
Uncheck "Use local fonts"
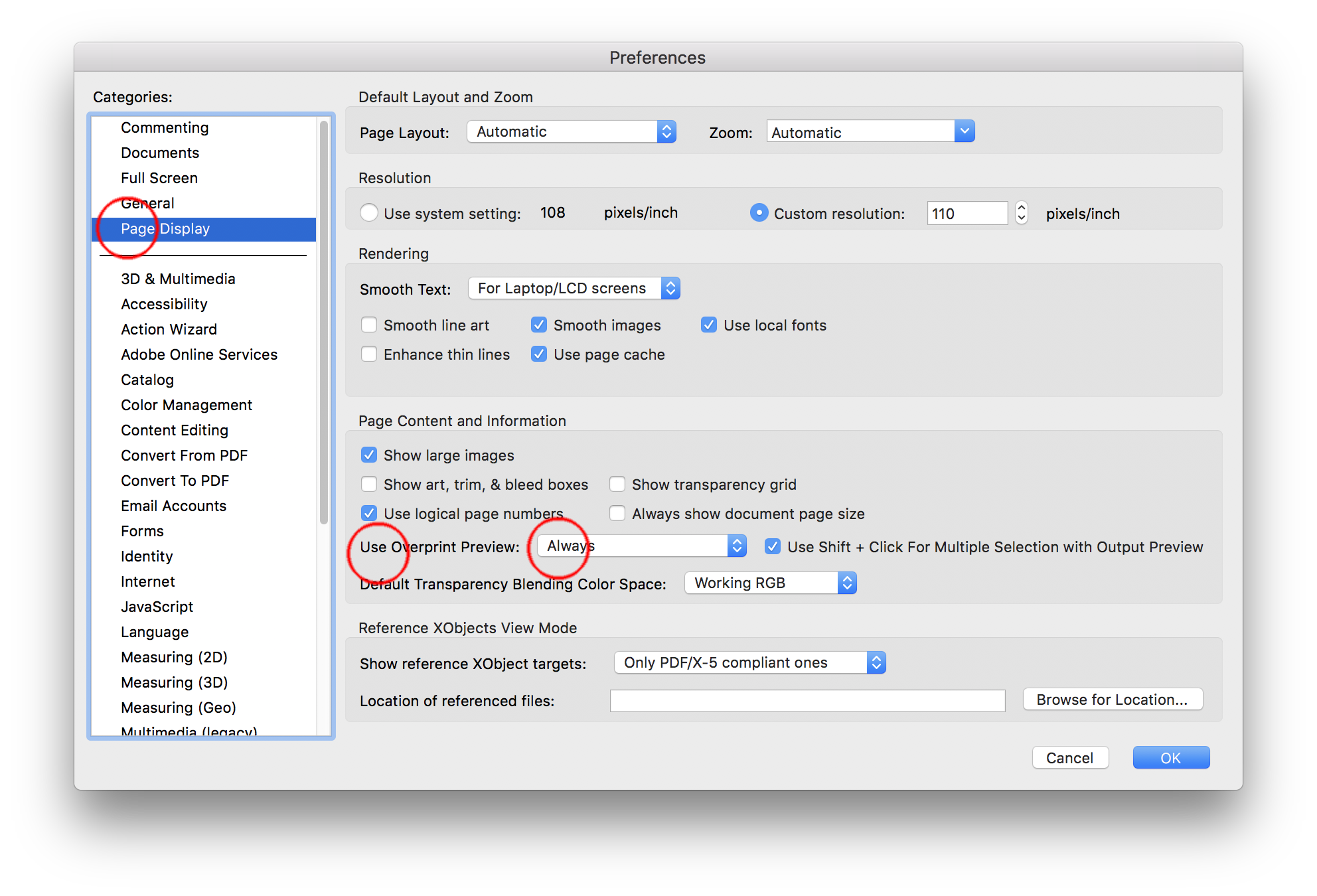click(x=709, y=325)
